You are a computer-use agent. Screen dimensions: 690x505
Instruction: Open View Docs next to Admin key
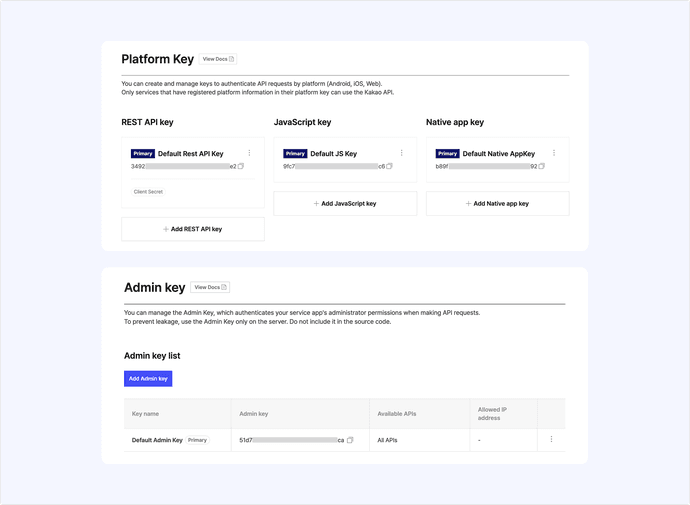(x=210, y=287)
